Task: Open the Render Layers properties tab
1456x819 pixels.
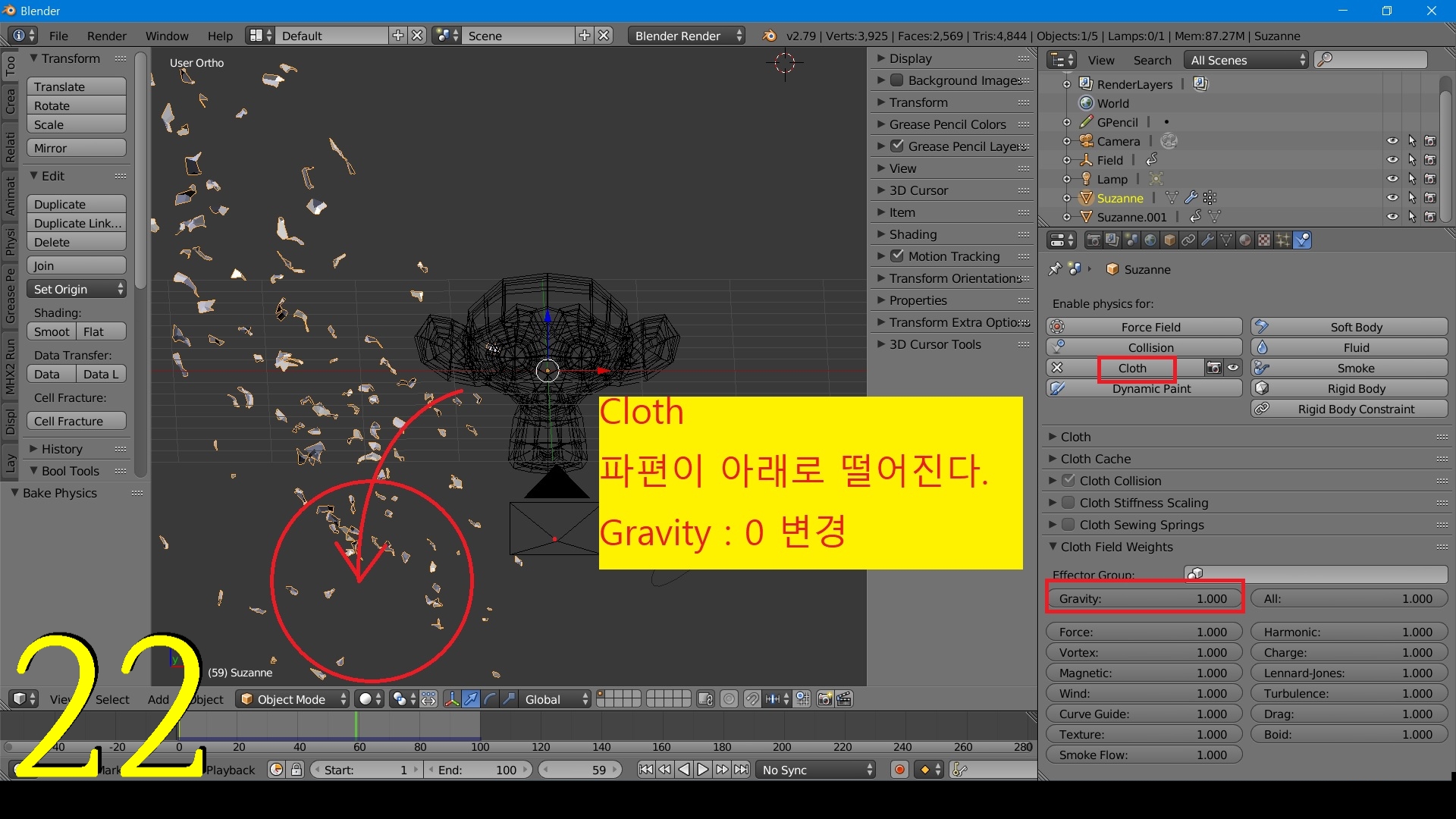Action: tap(1112, 240)
